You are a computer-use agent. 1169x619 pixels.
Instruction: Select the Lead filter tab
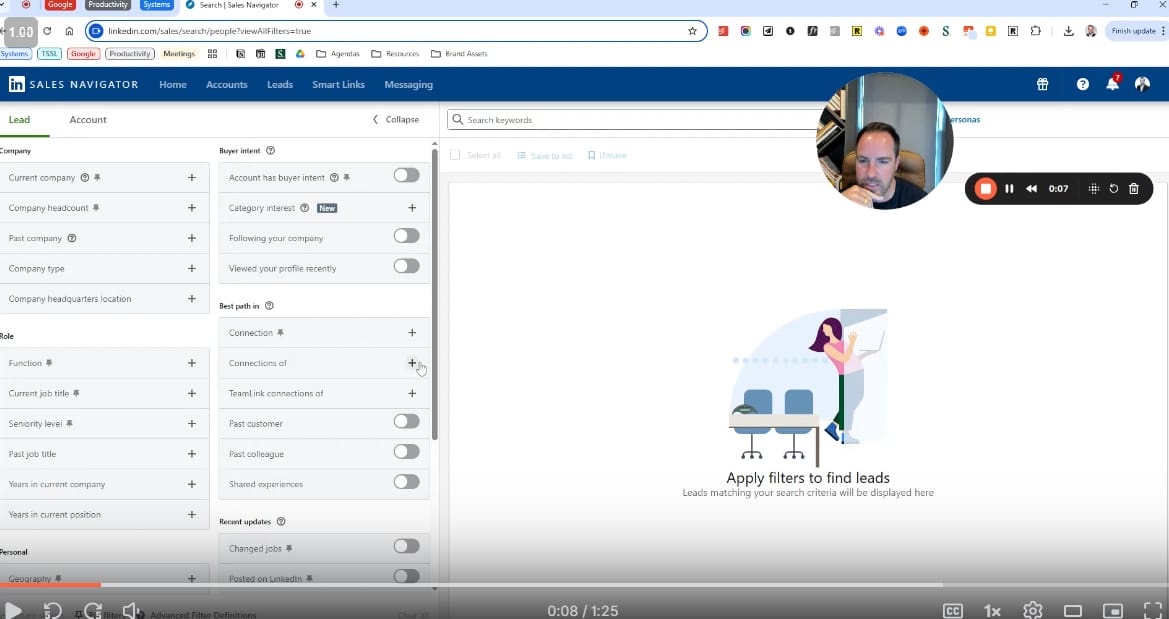(19, 119)
